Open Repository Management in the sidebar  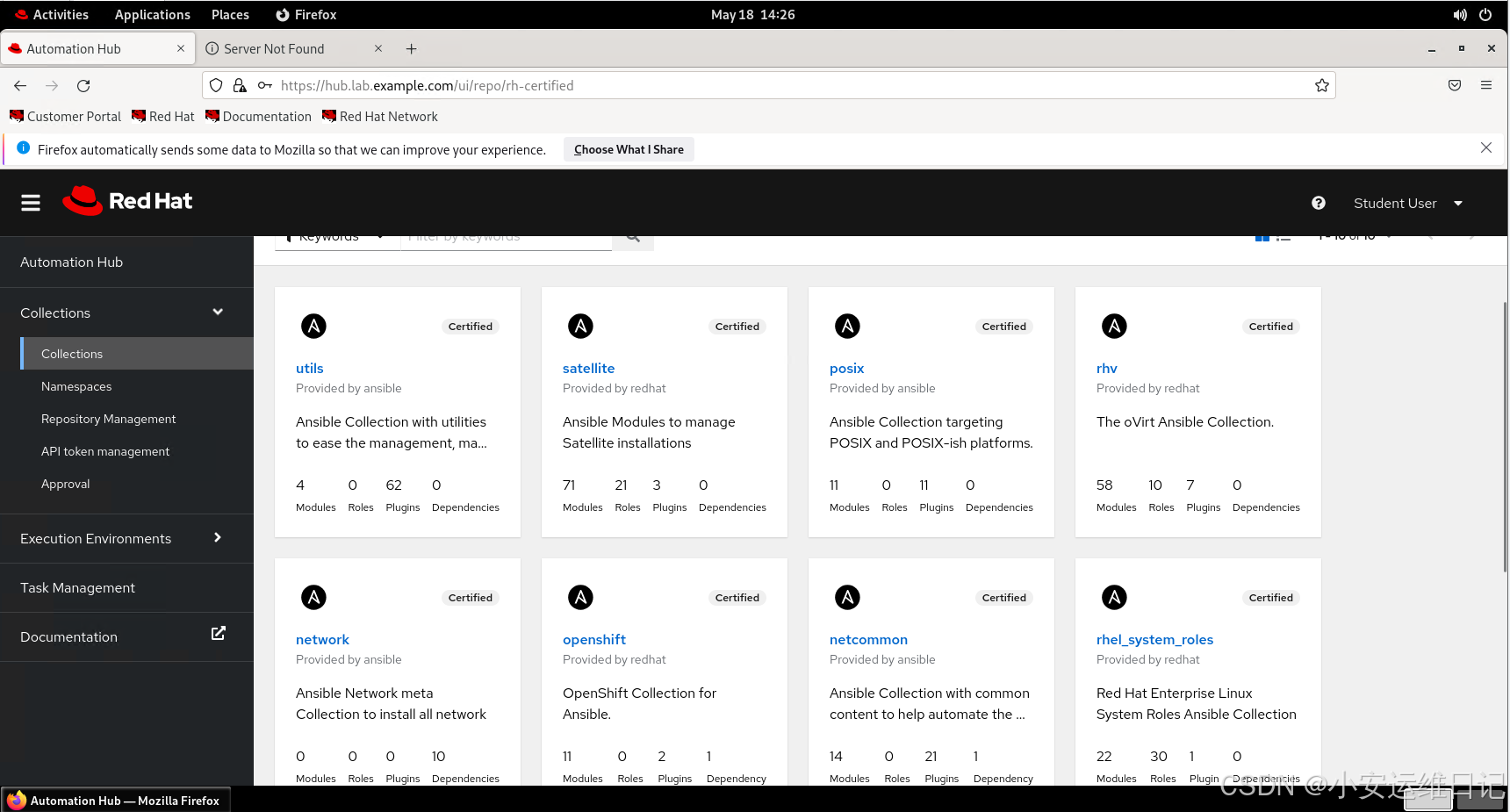[x=108, y=419]
